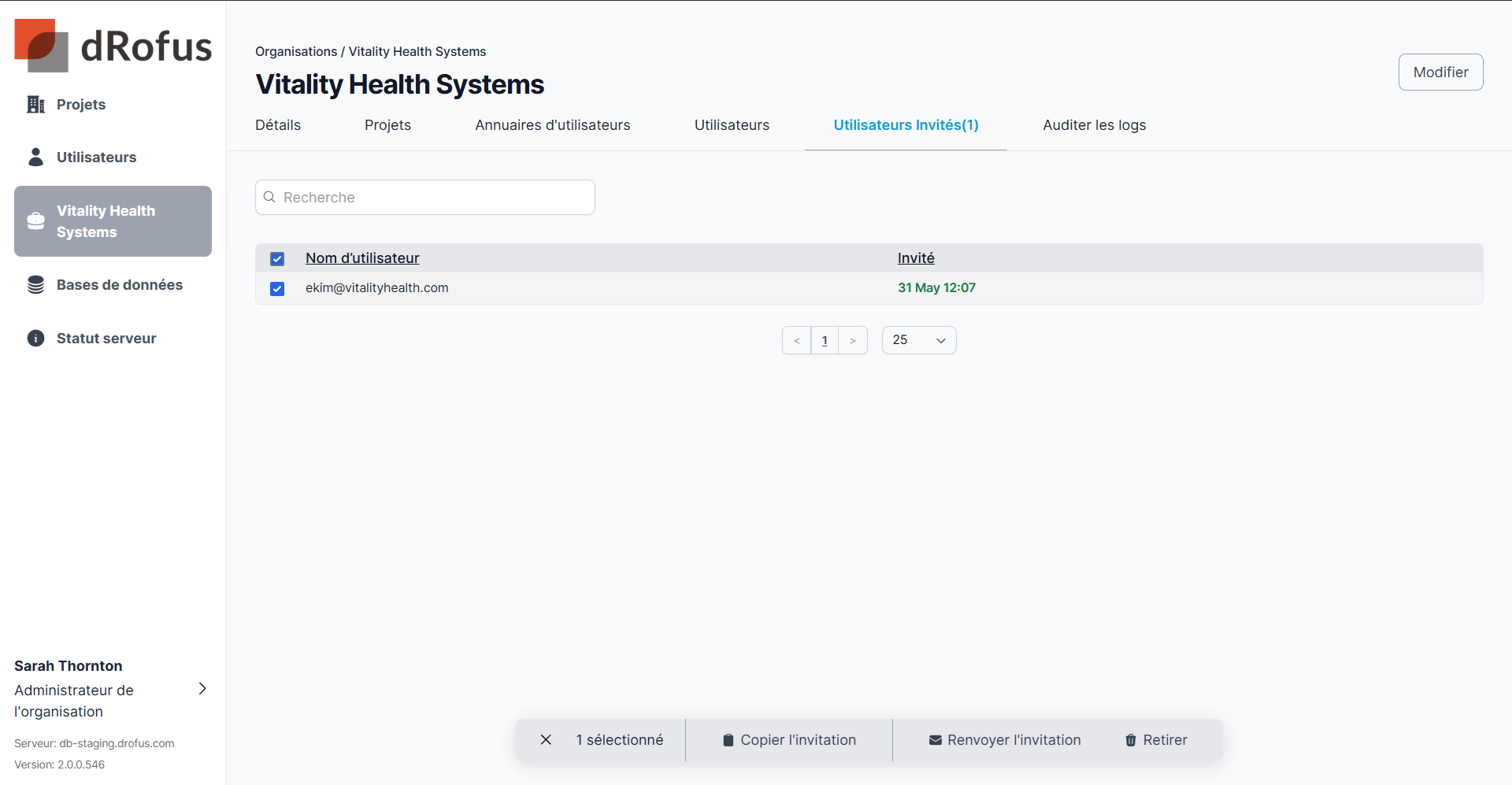This screenshot has height=785, width=1512.
Task: Click Renvoyer l'invitation button
Action: [1005, 740]
